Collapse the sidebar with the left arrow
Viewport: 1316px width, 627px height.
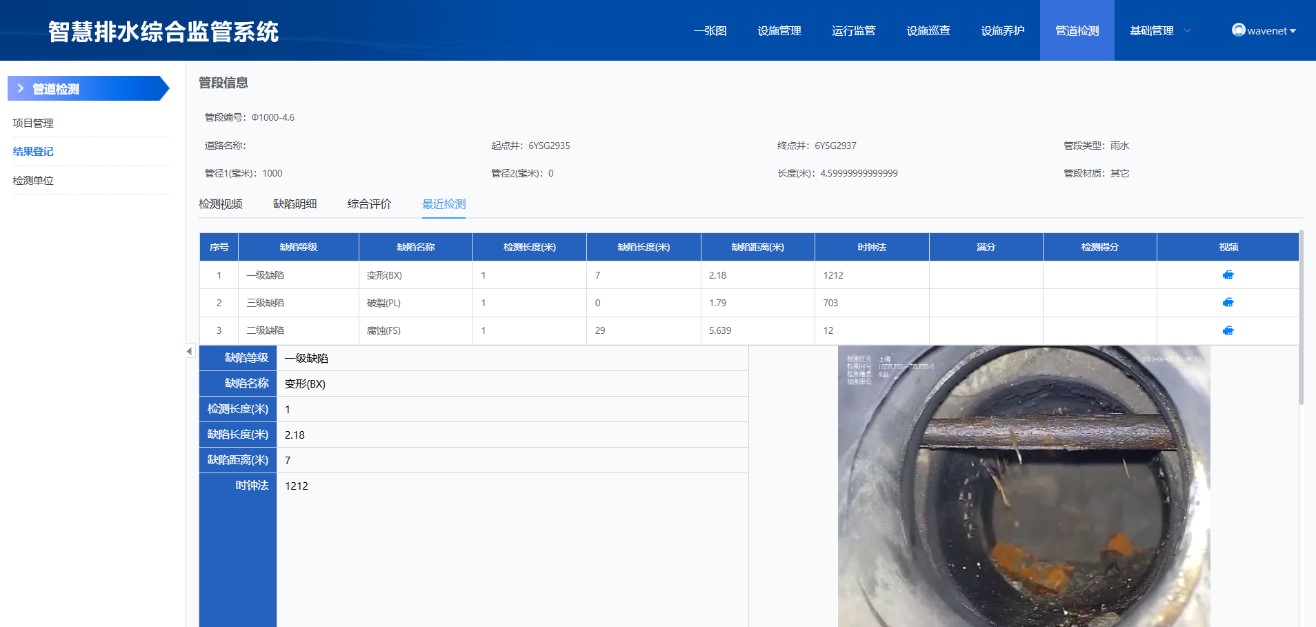[189, 352]
